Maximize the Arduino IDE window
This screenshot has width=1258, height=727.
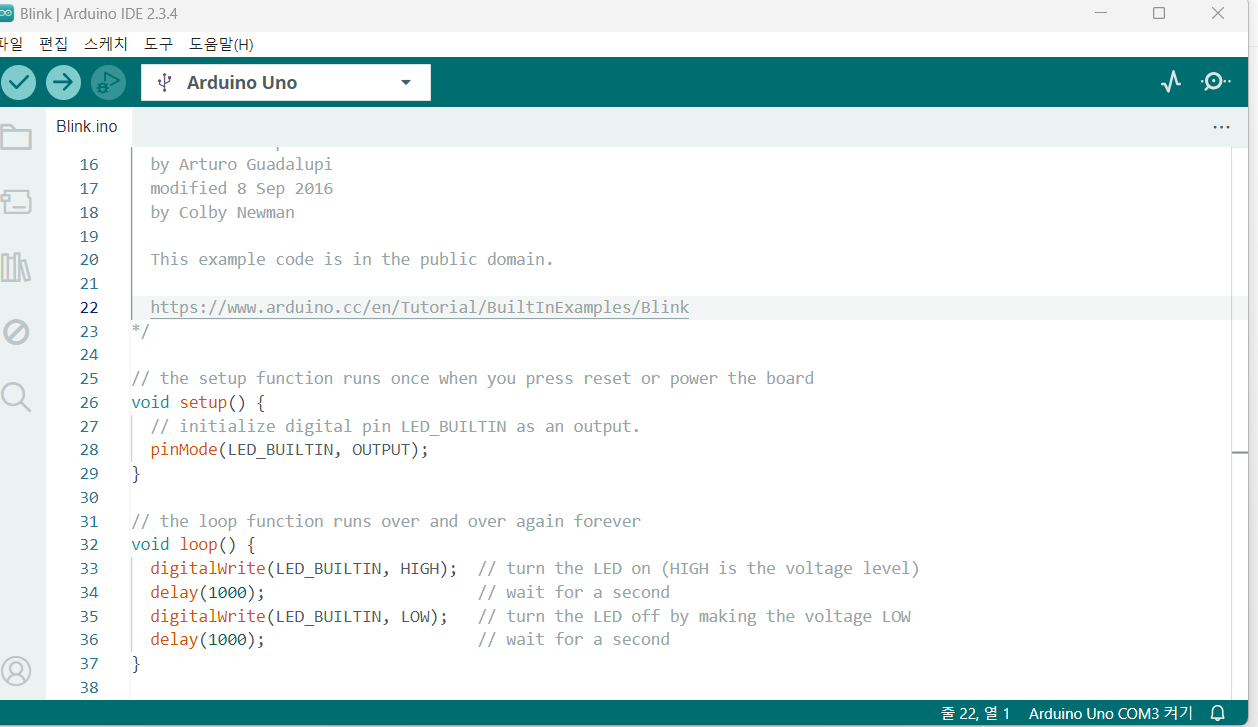1159,14
